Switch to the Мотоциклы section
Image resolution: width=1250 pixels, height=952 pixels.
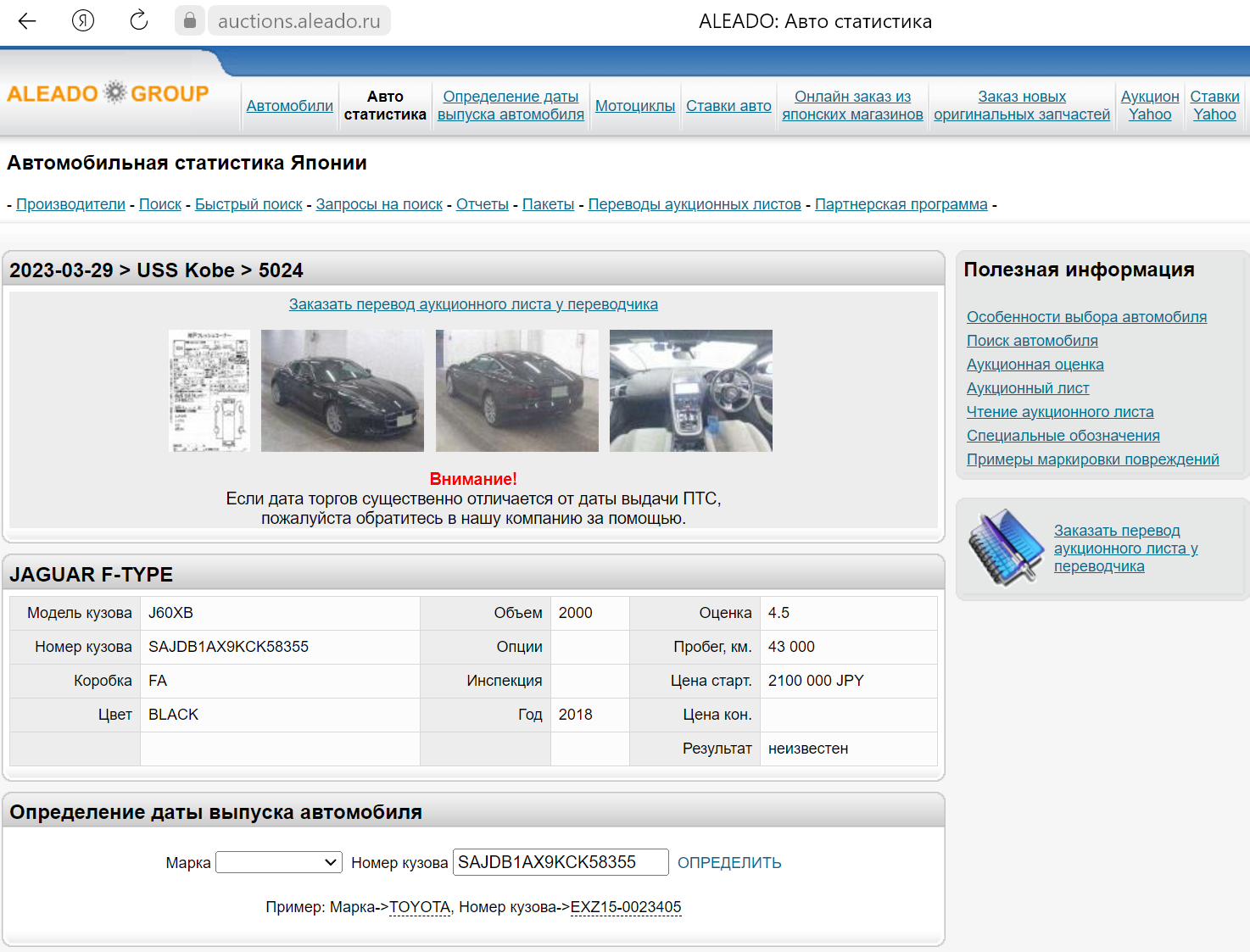(635, 105)
